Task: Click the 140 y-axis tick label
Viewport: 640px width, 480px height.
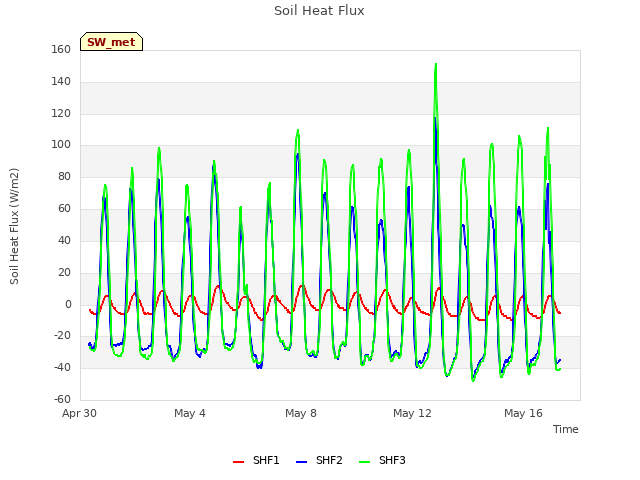Action: [61, 82]
